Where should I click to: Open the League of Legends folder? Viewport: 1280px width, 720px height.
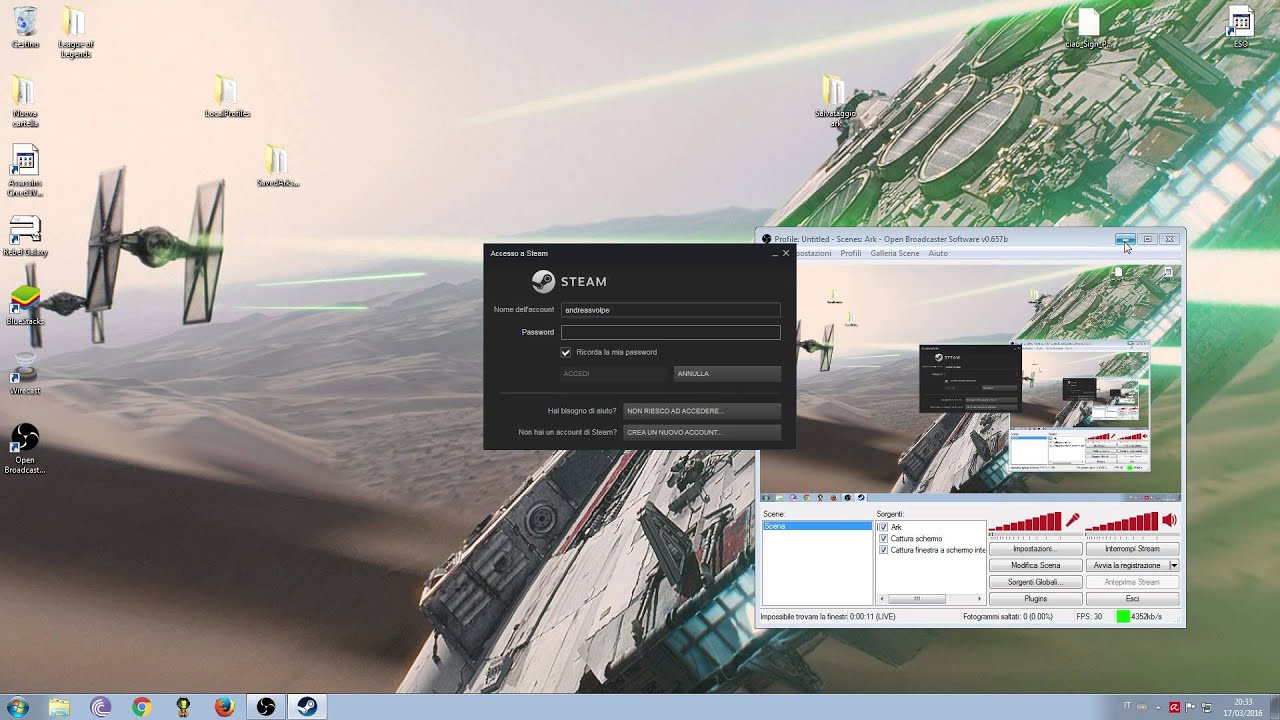(75, 32)
